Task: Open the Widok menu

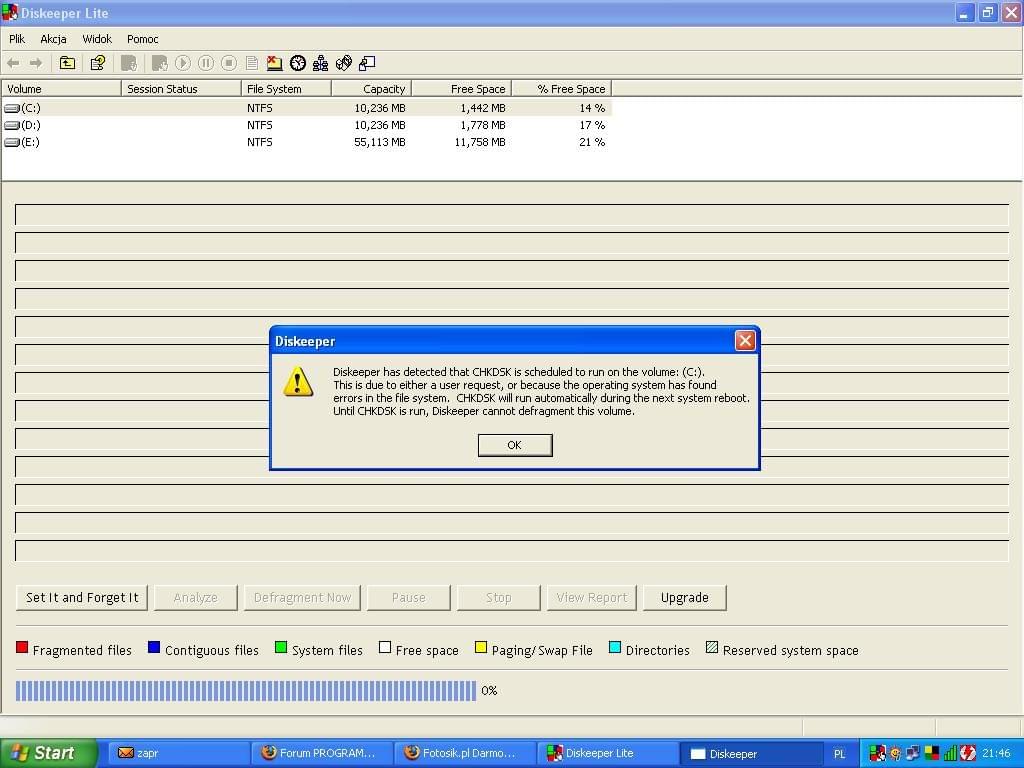Action: point(97,39)
